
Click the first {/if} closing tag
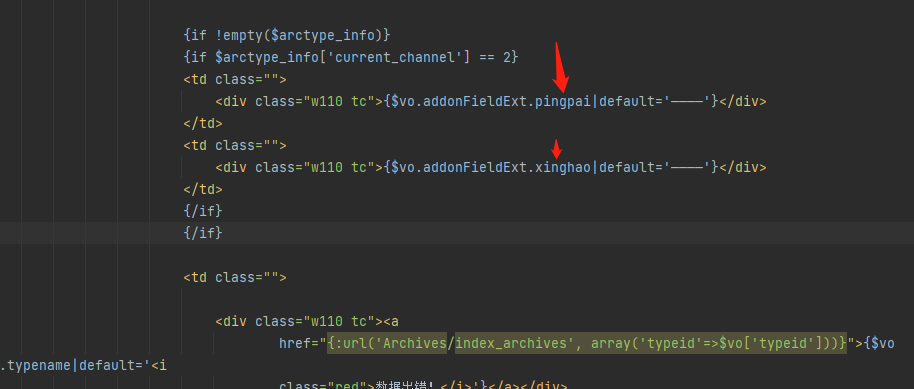pos(203,211)
